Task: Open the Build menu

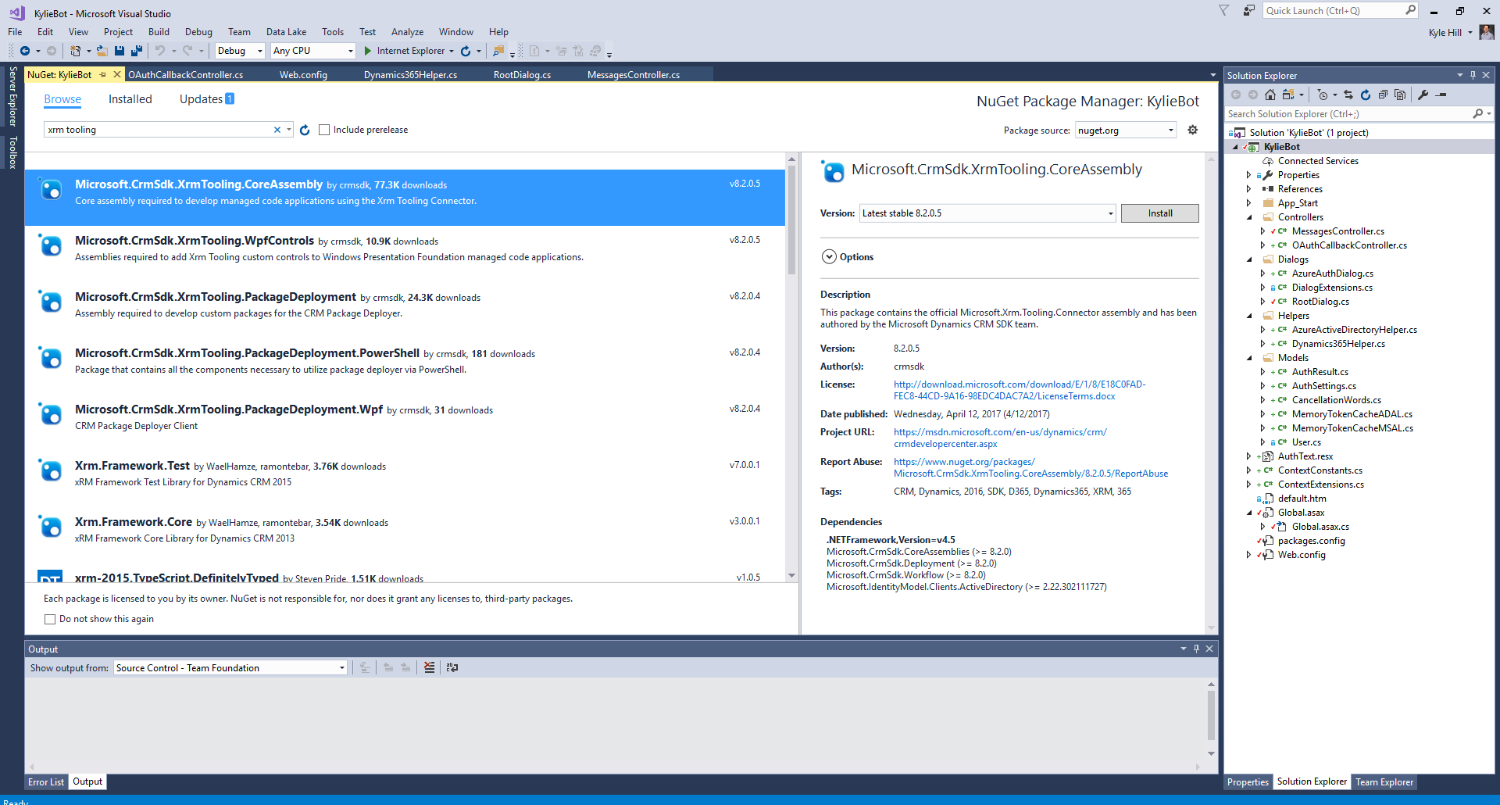Action: click(x=158, y=32)
